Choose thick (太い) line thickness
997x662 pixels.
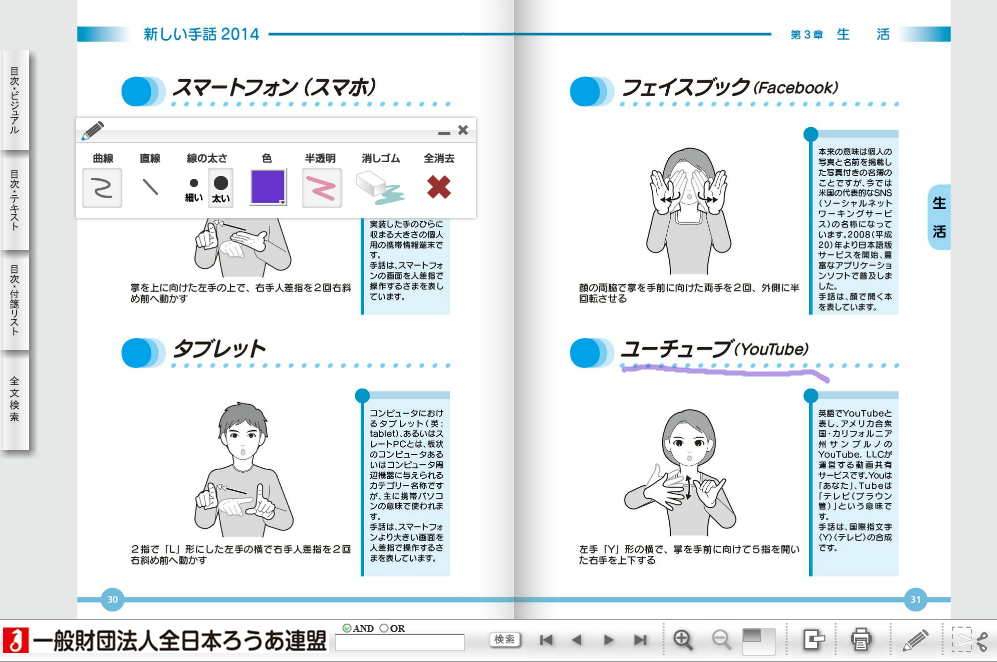[x=221, y=188]
